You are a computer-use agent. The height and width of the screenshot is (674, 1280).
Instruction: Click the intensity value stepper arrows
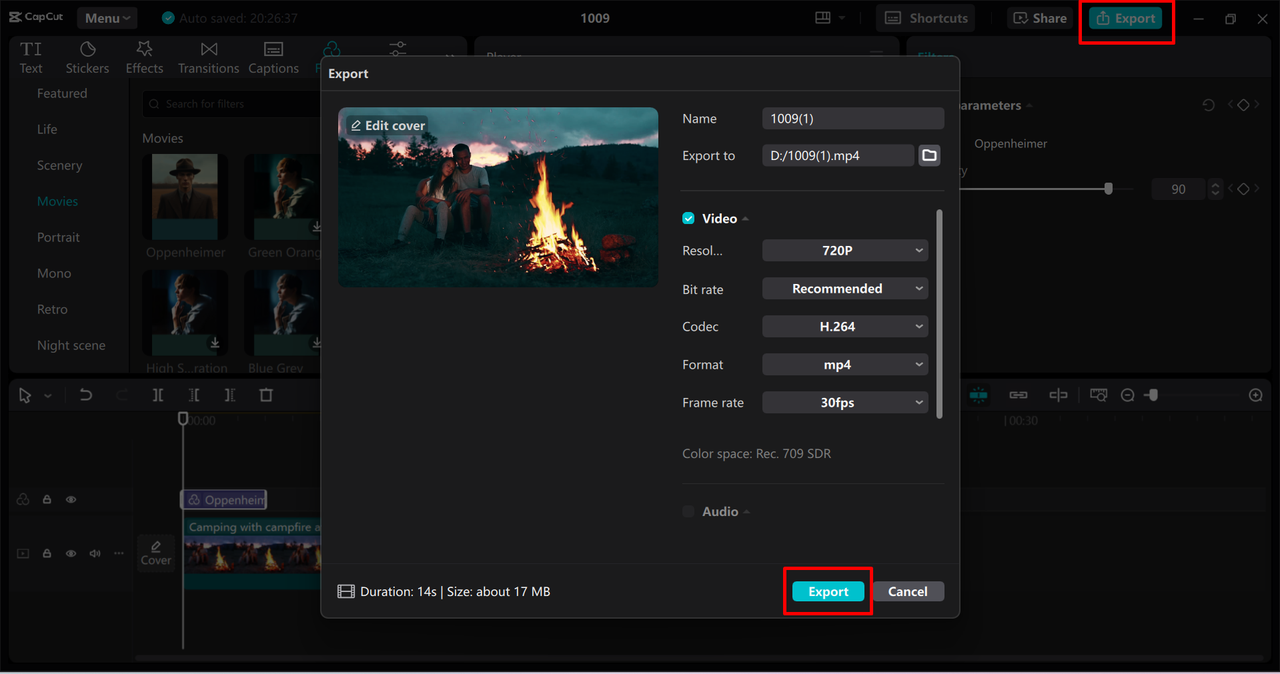tap(1216, 189)
